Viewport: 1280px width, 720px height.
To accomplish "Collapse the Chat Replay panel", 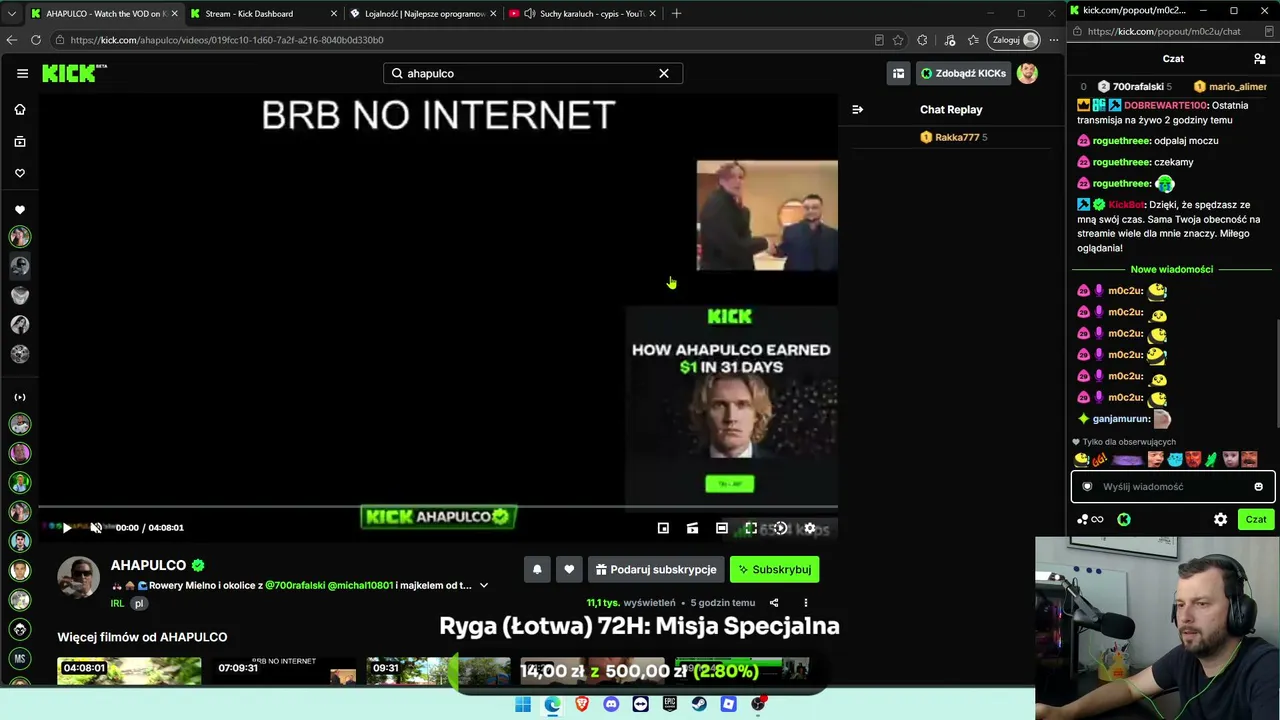I will [857, 109].
